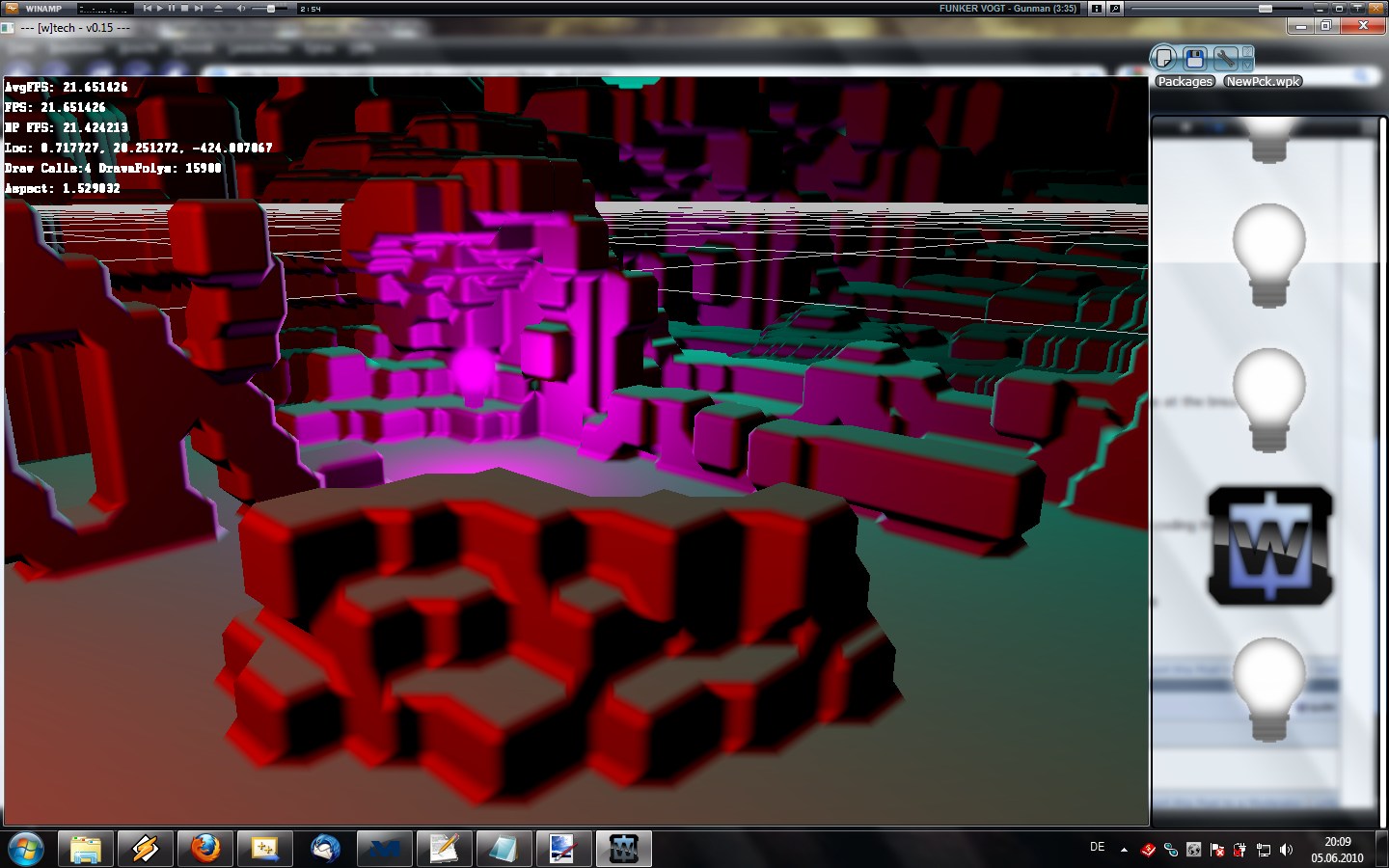Click the Winamp seek bar handle

click(x=1265, y=8)
